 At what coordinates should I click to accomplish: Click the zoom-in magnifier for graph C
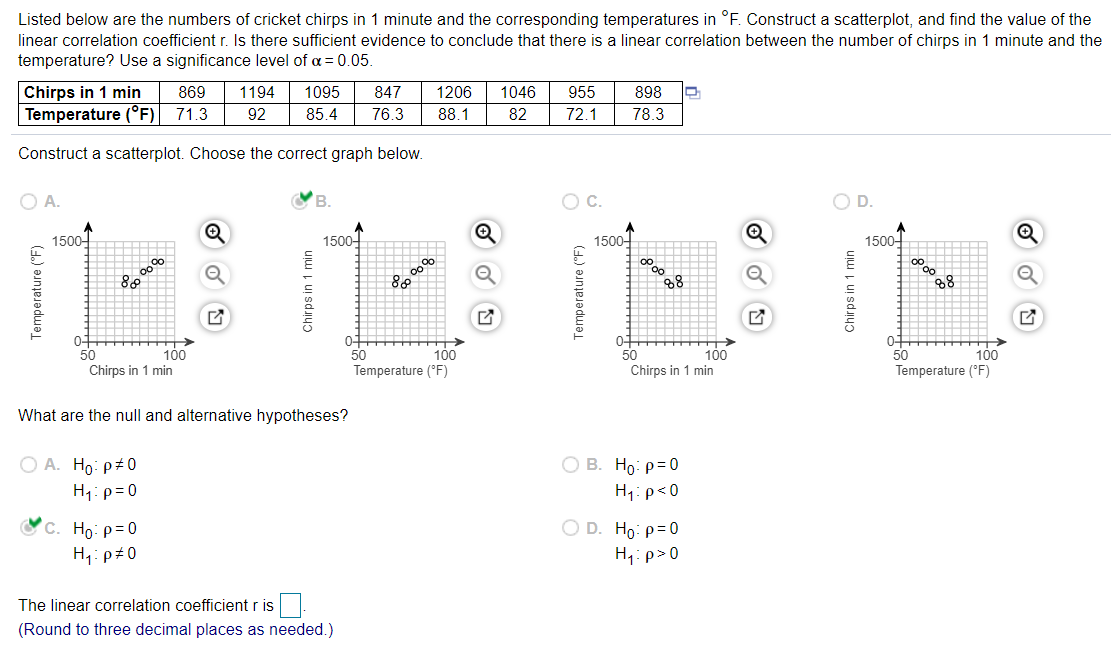pyautogui.click(x=757, y=233)
